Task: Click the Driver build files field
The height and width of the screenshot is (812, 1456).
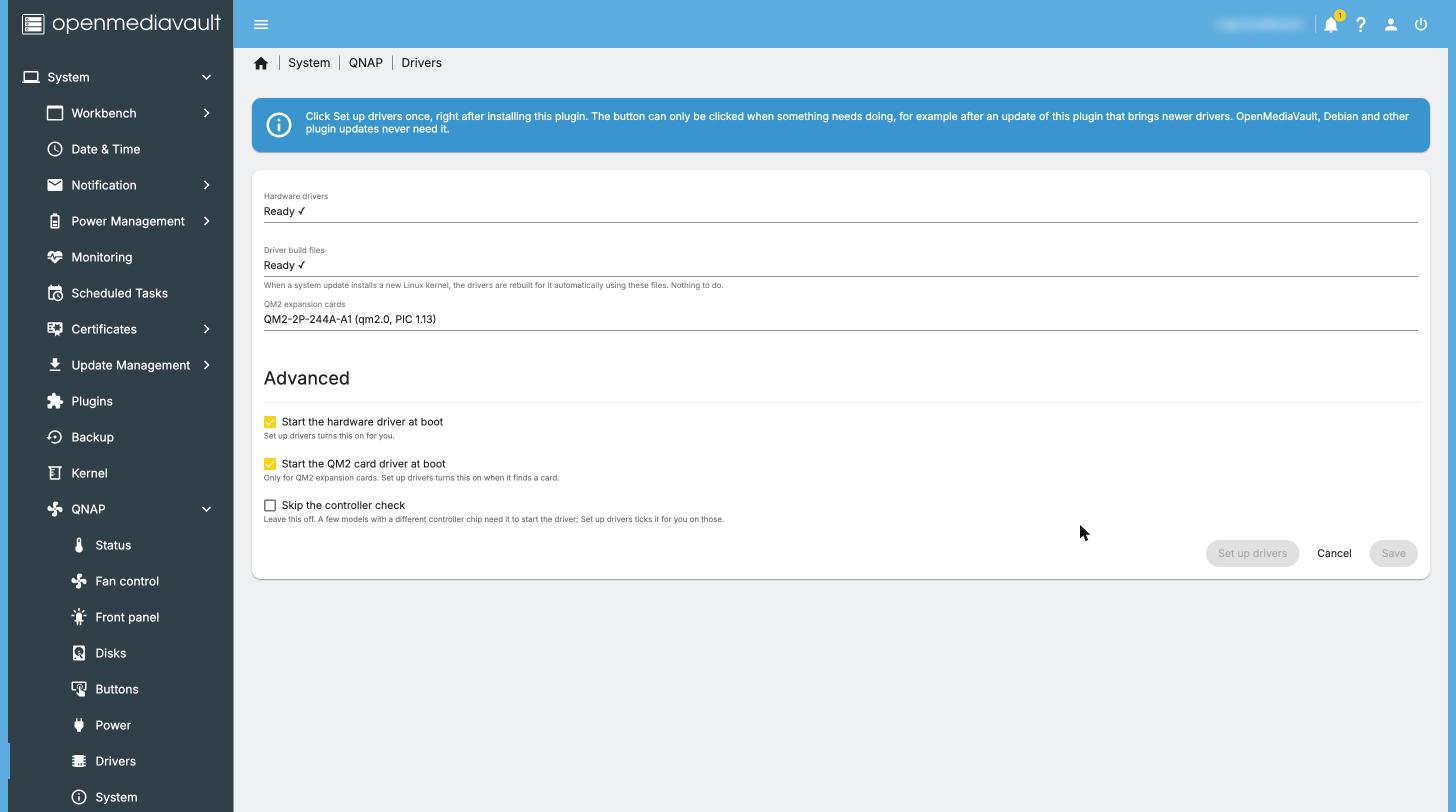Action: coord(841,259)
